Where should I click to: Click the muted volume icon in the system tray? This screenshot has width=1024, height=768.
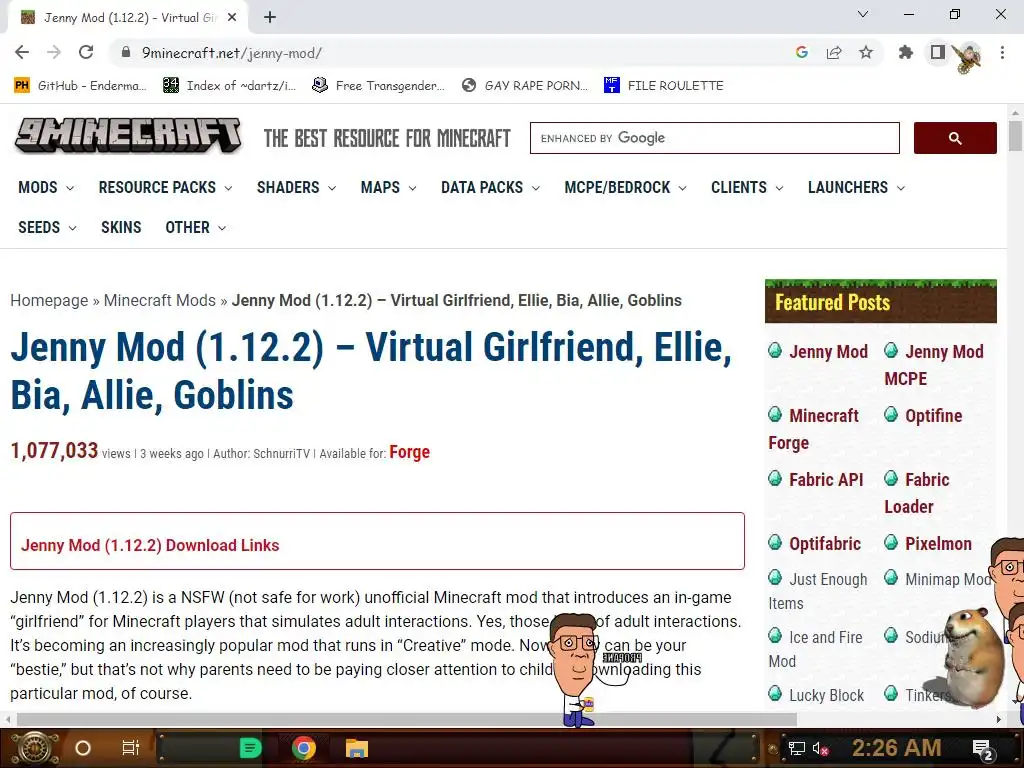820,748
